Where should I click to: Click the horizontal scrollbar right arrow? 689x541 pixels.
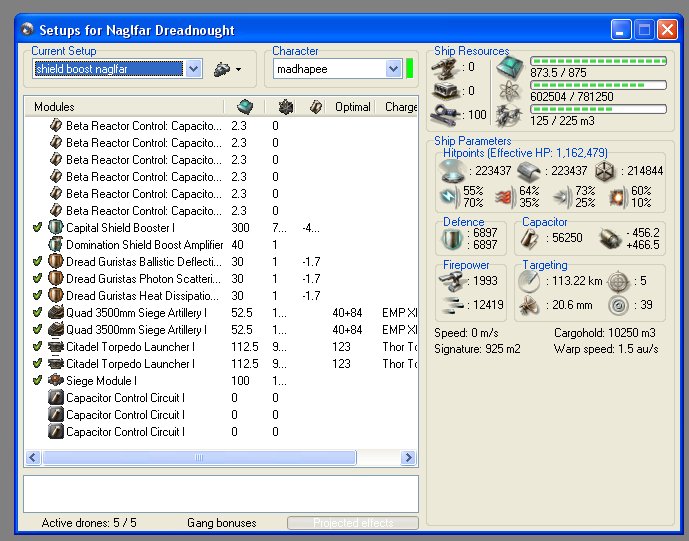click(x=408, y=457)
